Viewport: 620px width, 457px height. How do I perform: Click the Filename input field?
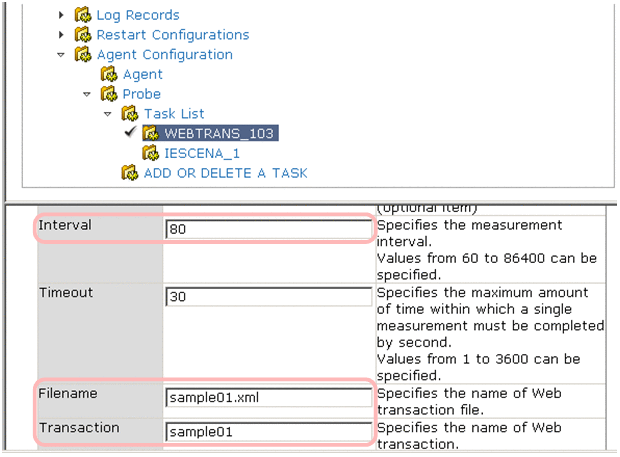click(x=267, y=397)
